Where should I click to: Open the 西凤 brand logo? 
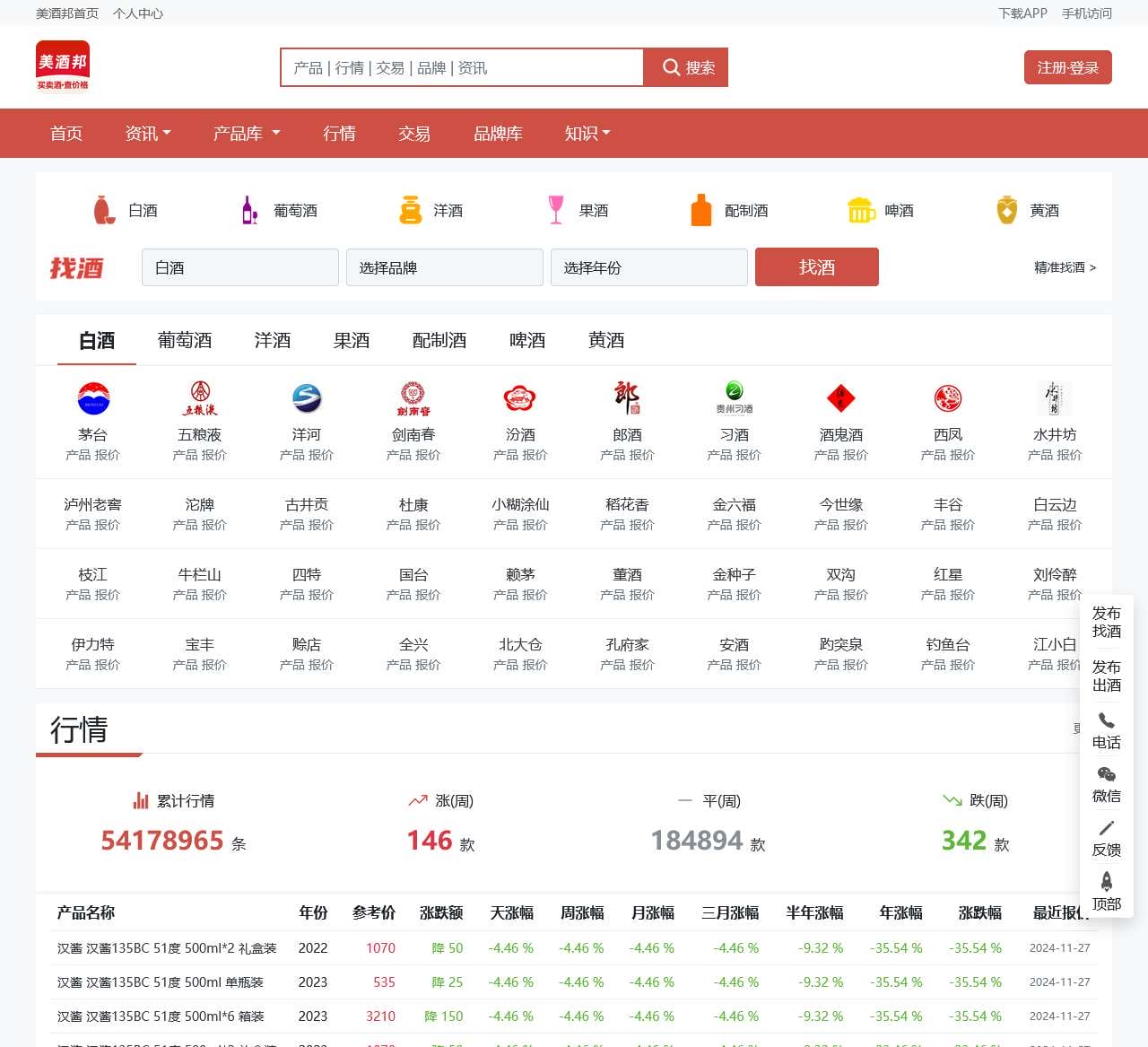tap(948, 397)
